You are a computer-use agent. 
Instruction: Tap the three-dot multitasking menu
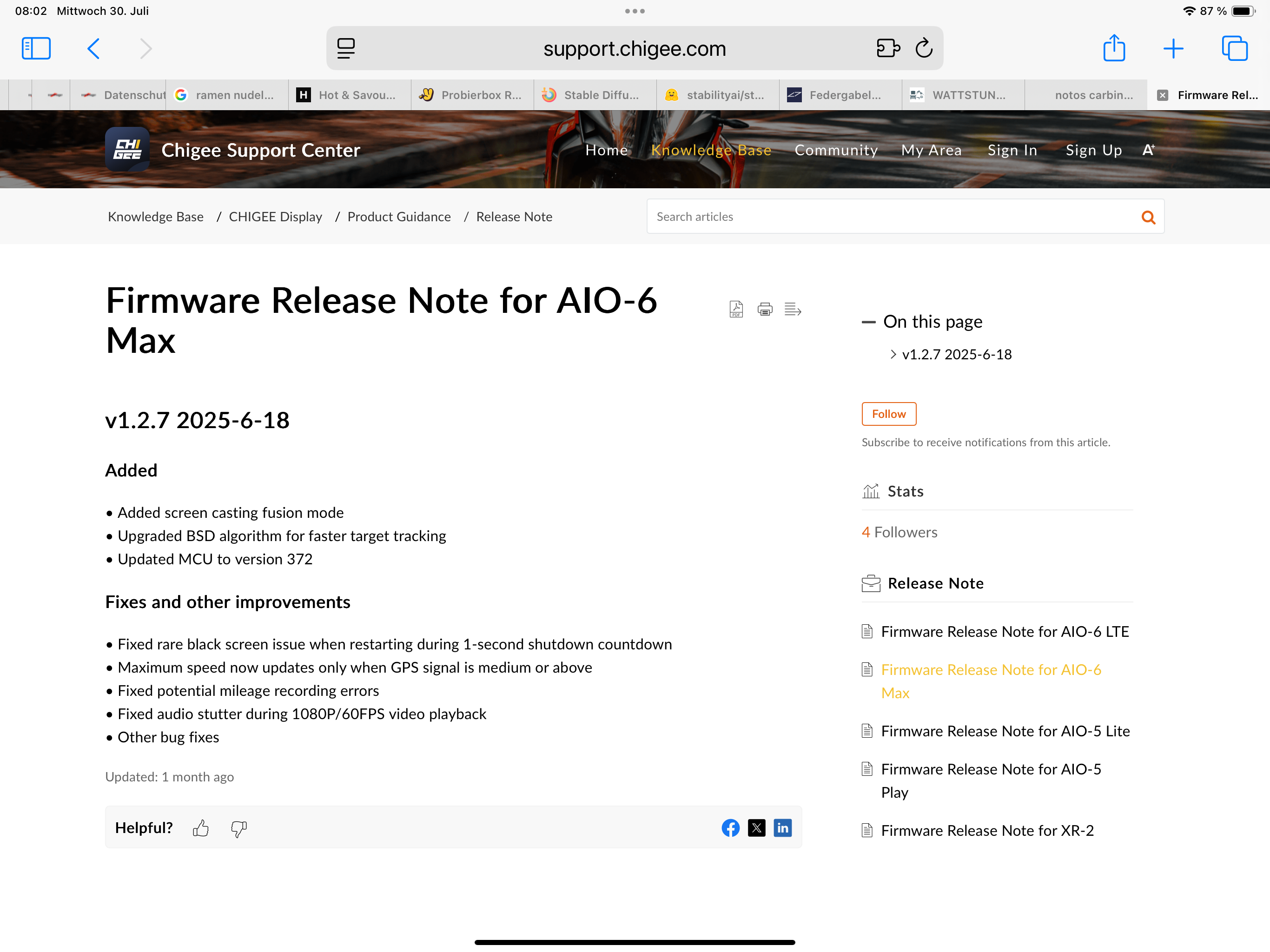point(635,11)
